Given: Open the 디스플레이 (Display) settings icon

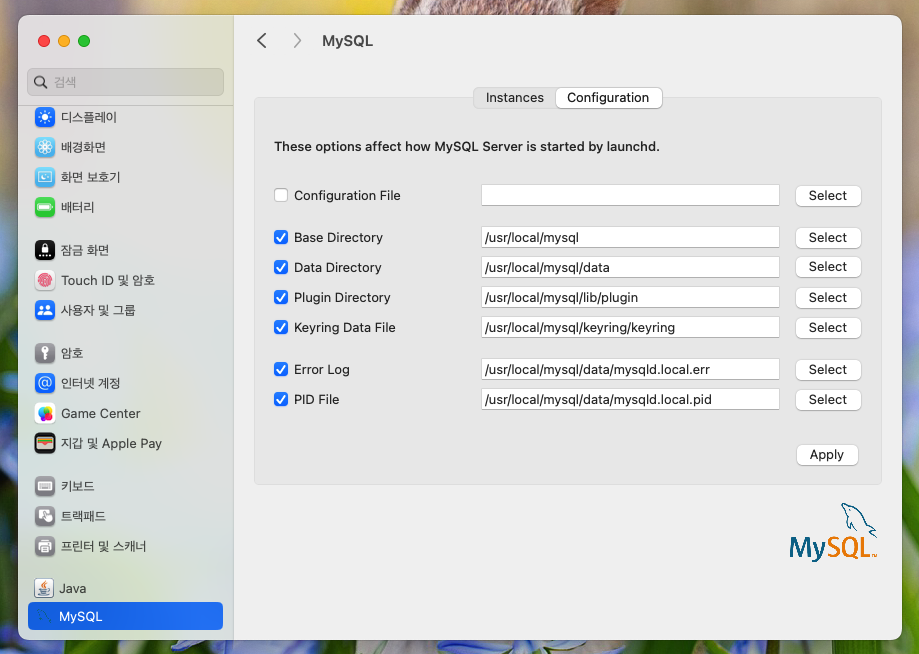Looking at the screenshot, I should [45, 117].
